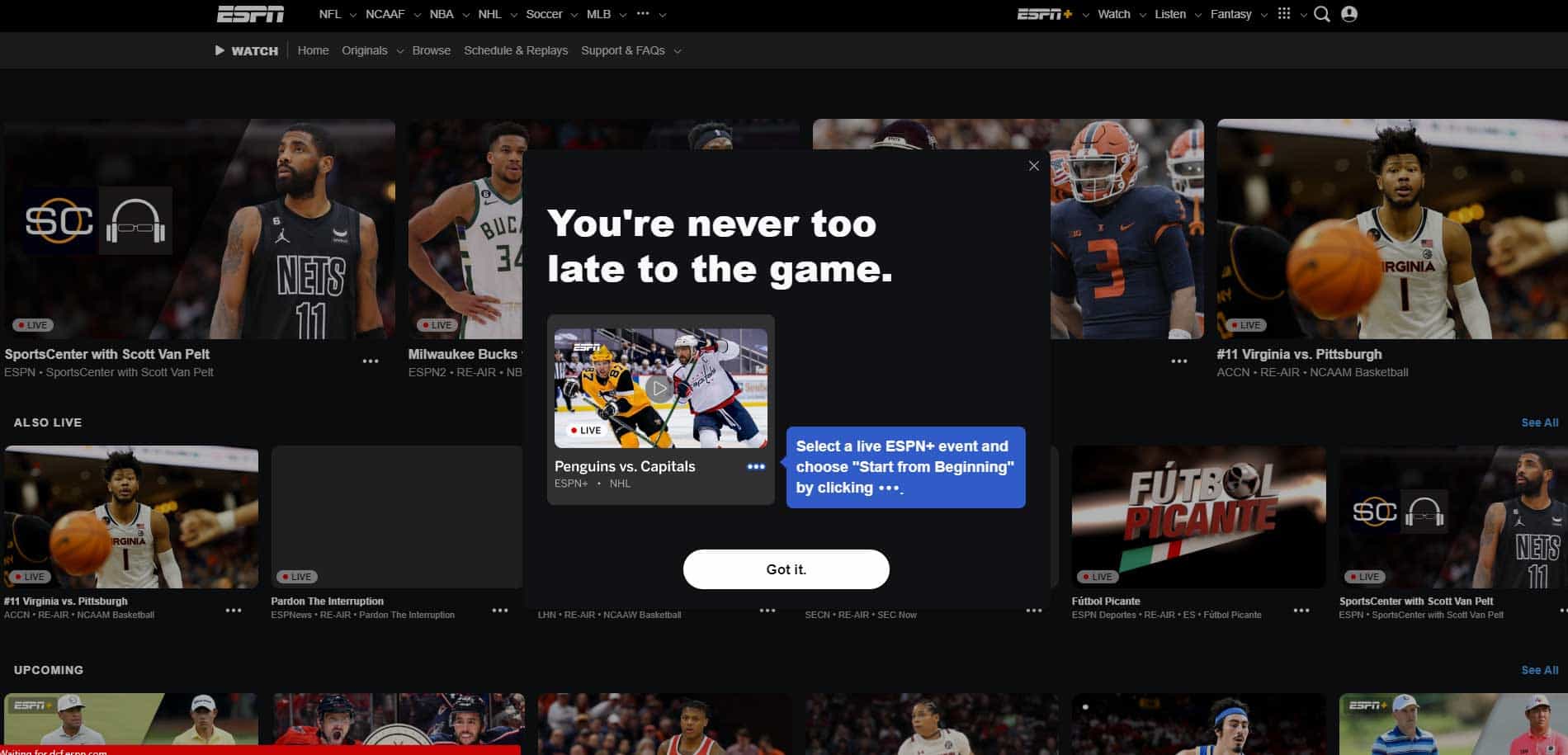This screenshot has width=1568, height=755.
Task: Open the apps grid icon
Action: click(1284, 14)
